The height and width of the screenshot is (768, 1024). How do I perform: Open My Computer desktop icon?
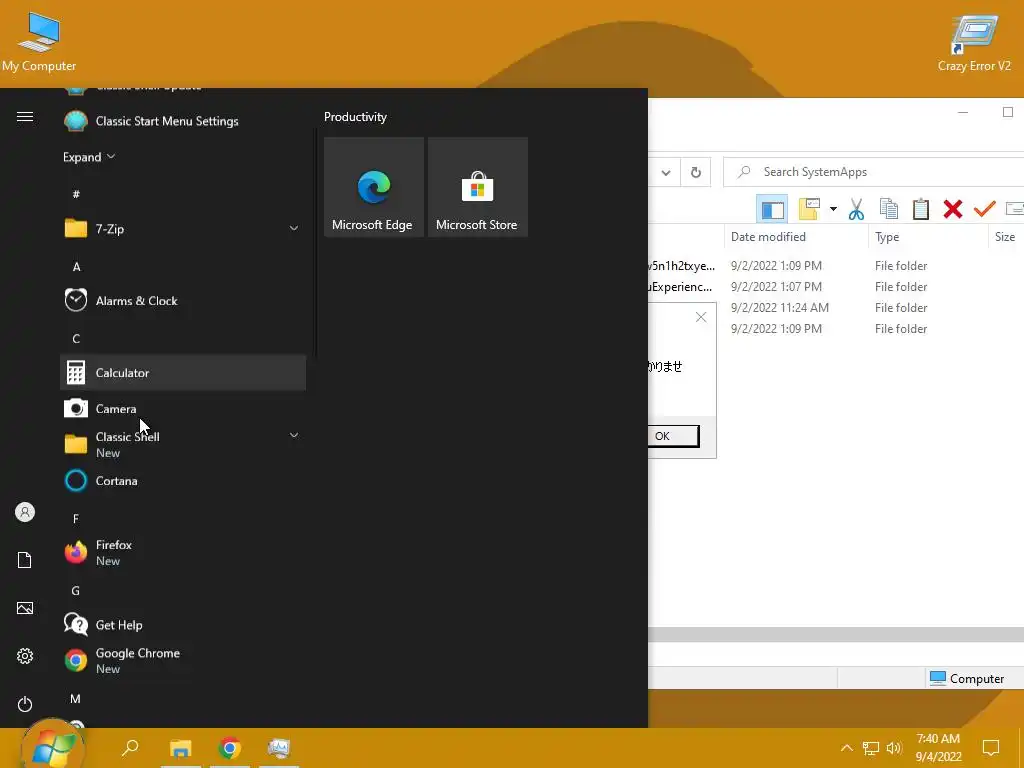pyautogui.click(x=39, y=42)
